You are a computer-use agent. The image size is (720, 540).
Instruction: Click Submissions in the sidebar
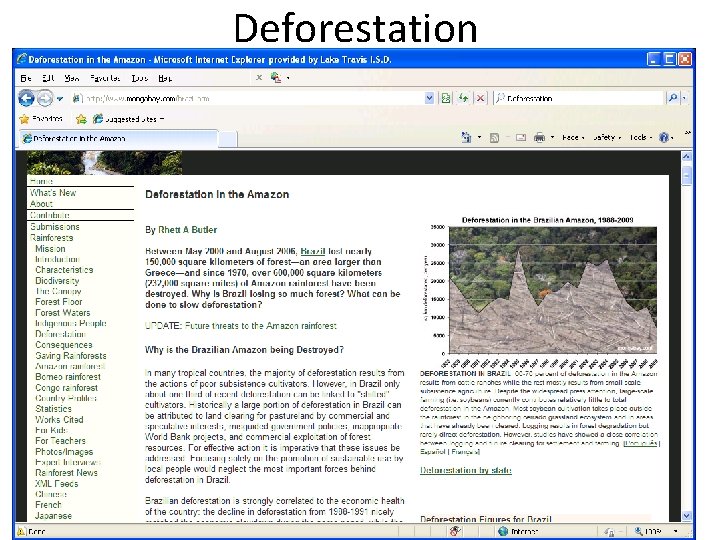(x=55, y=226)
